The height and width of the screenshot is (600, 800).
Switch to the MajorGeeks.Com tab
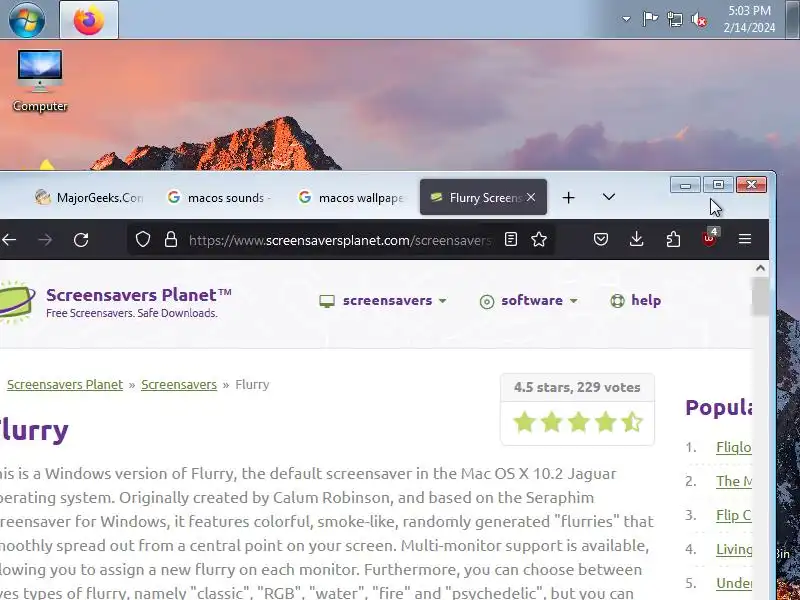(x=89, y=197)
